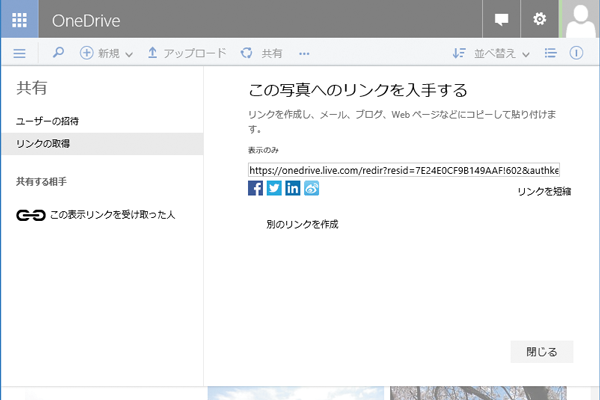Viewport: 600px width, 400px height.
Task: Click the search magnifier icon
Action: click(58, 52)
